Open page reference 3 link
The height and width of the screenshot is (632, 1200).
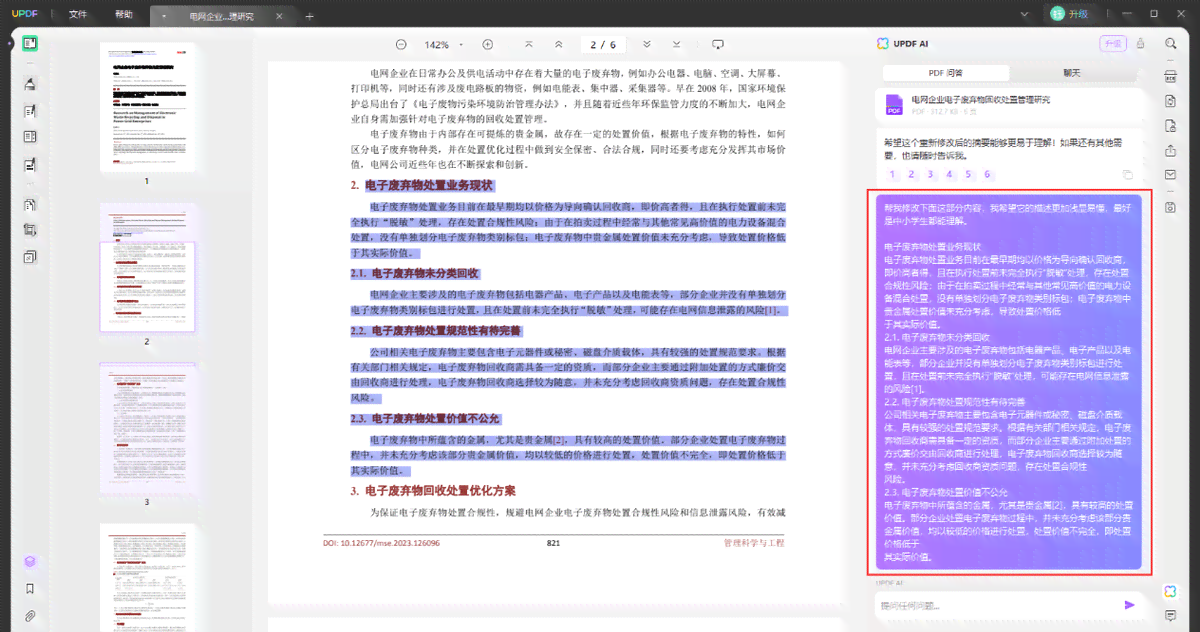tap(930, 174)
